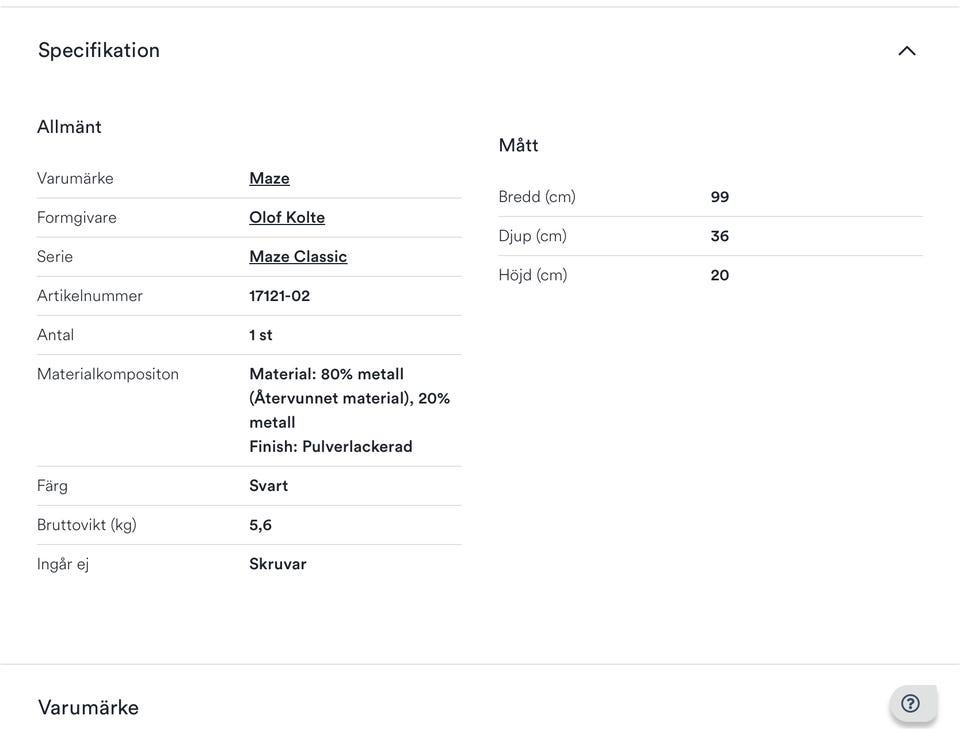Click the Djup (cm) value 36
The width and height of the screenshot is (960, 746).
720,236
